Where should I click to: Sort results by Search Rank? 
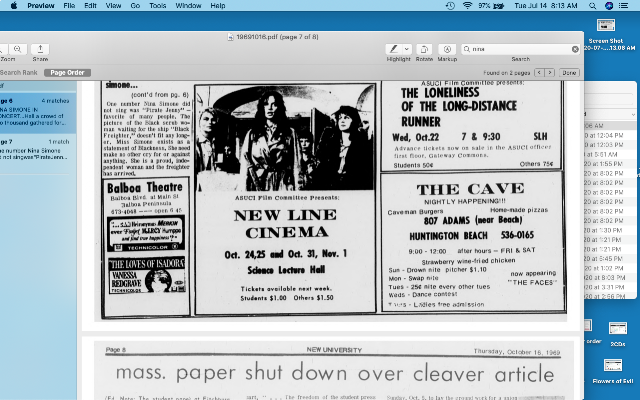pyautogui.click(x=18, y=73)
